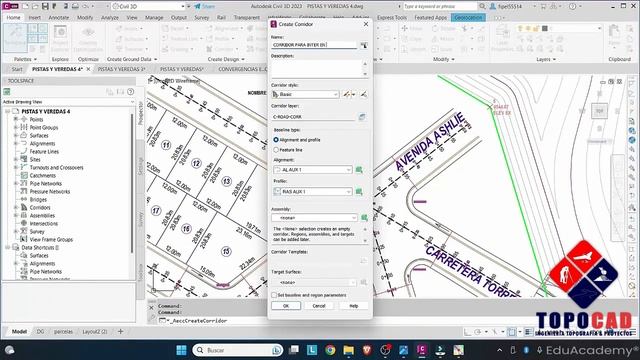Collapse the PISTAS Y VEREDAS 4 root node
The width and height of the screenshot is (640, 360).
coord(7,111)
